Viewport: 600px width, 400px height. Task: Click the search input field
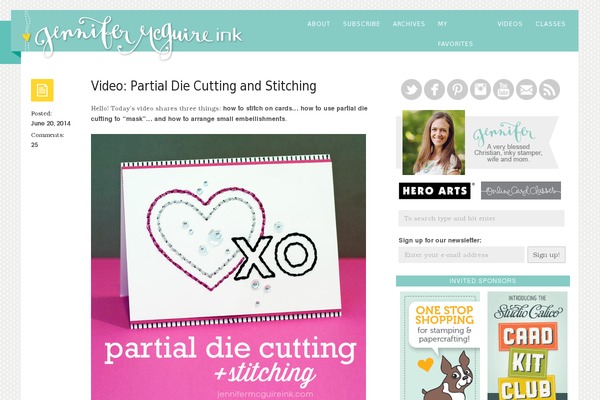pyautogui.click(x=481, y=218)
